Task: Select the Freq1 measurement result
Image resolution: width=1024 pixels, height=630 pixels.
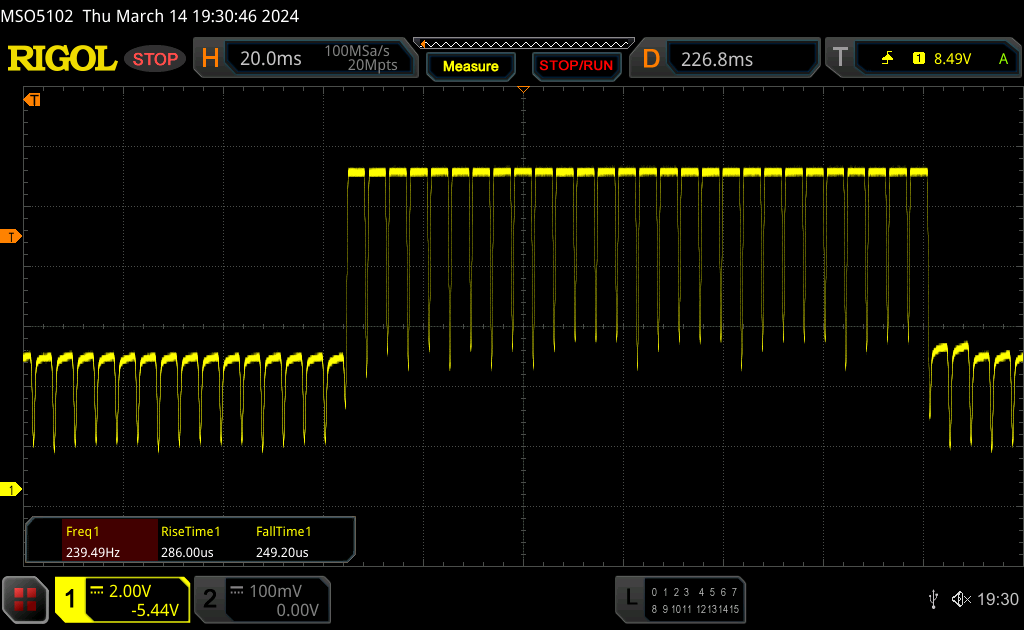Action: pyautogui.click(x=91, y=542)
